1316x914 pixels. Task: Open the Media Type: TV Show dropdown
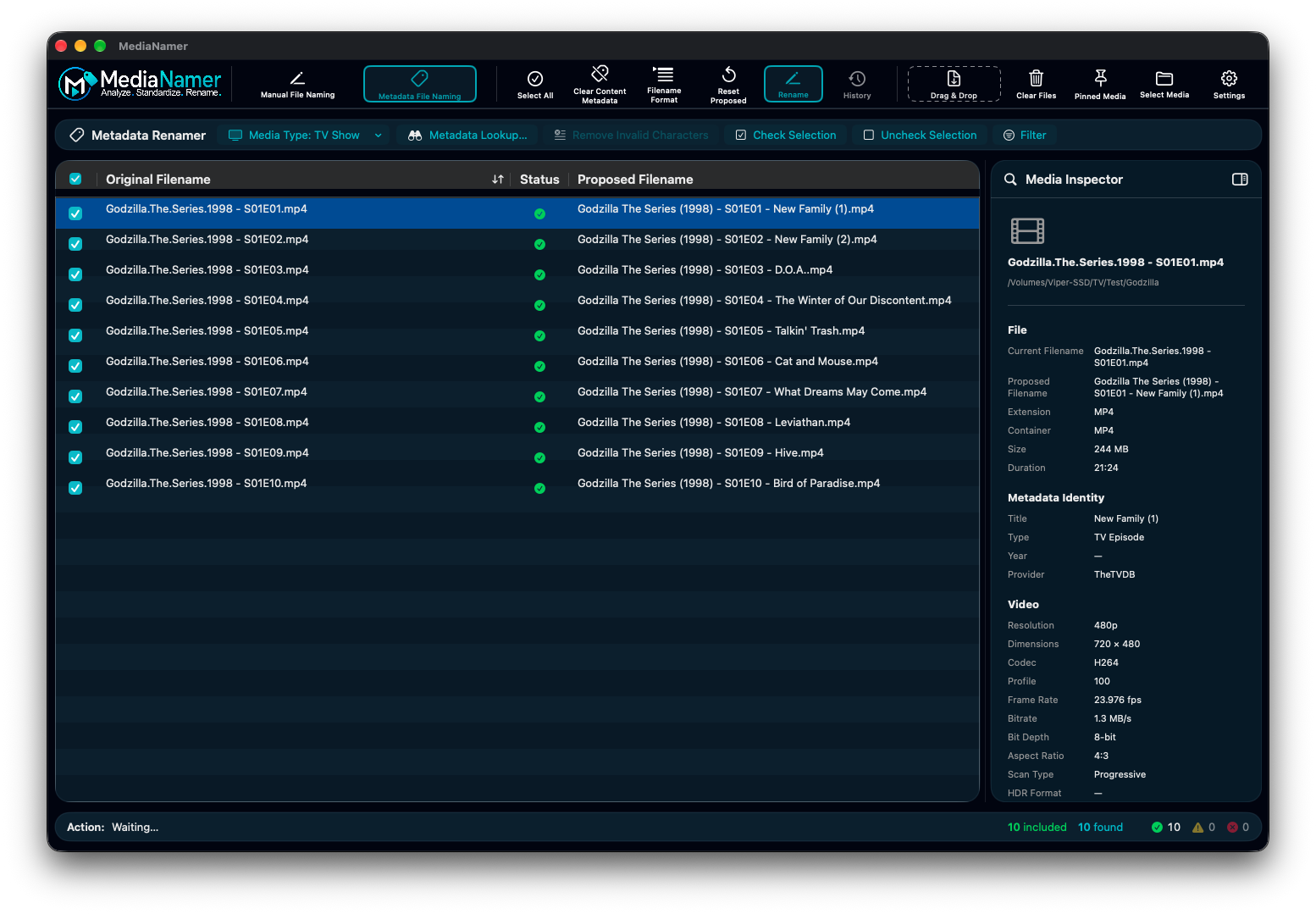[304, 135]
